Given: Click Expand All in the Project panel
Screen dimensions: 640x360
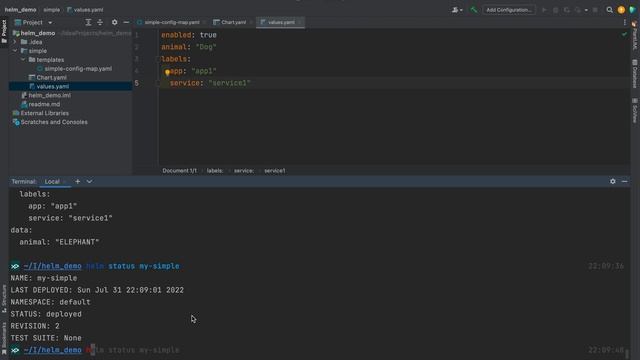Looking at the screenshot, I should [x=88, y=22].
